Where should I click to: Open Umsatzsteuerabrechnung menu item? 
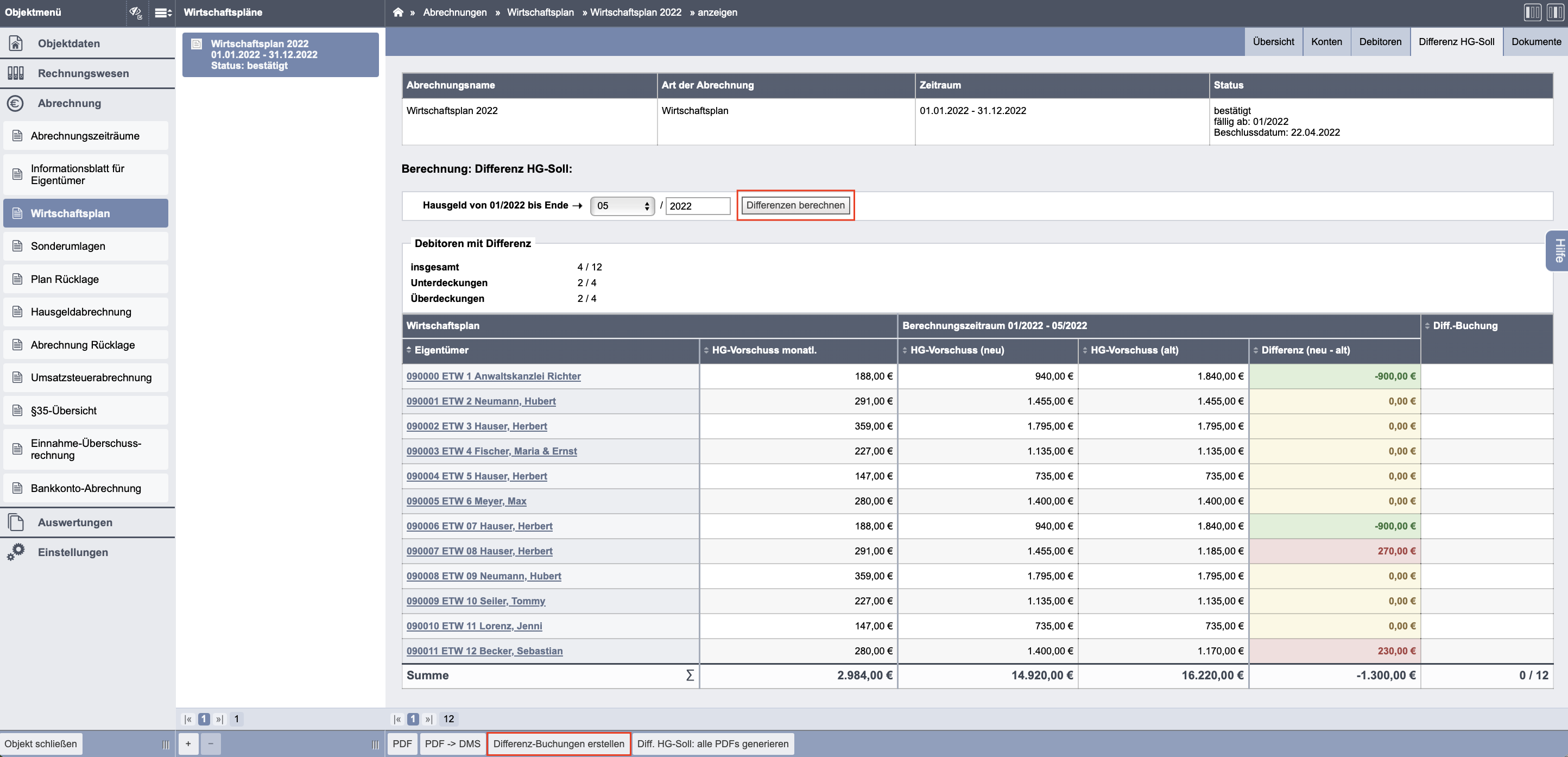pos(86,377)
